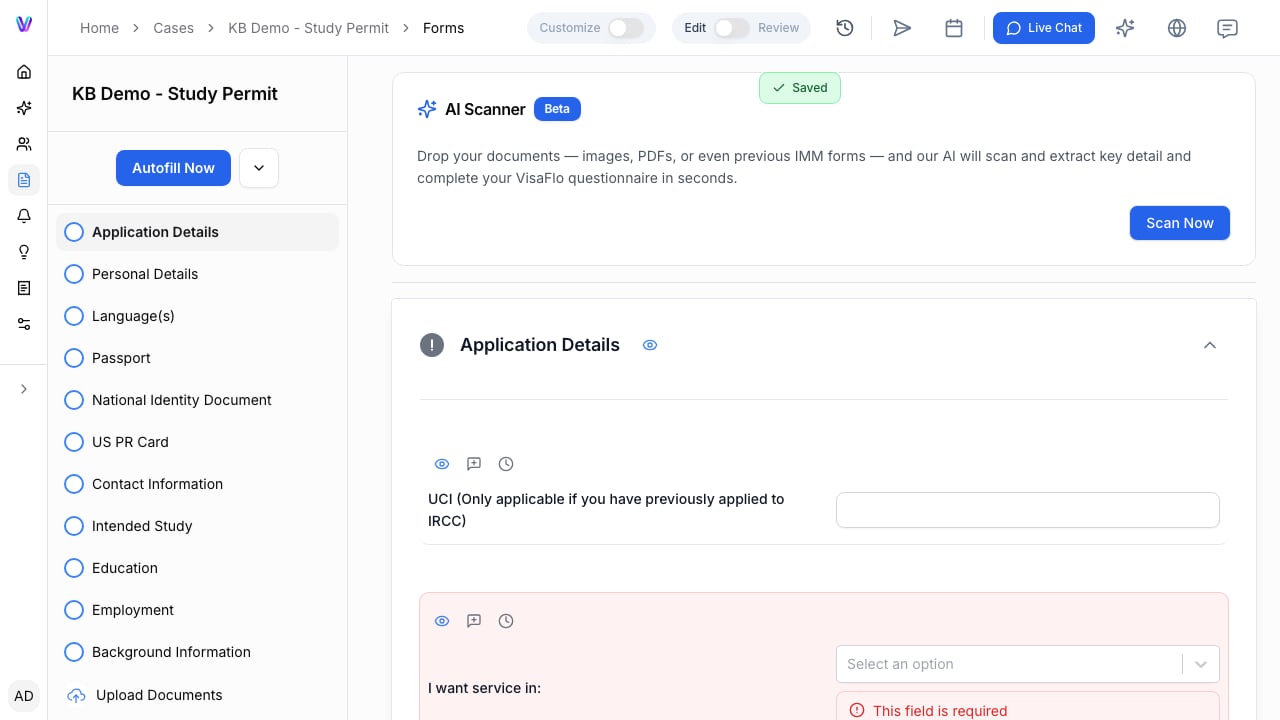This screenshot has width=1280, height=720.
Task: Open the history clock icon in top bar
Action: coord(845,28)
